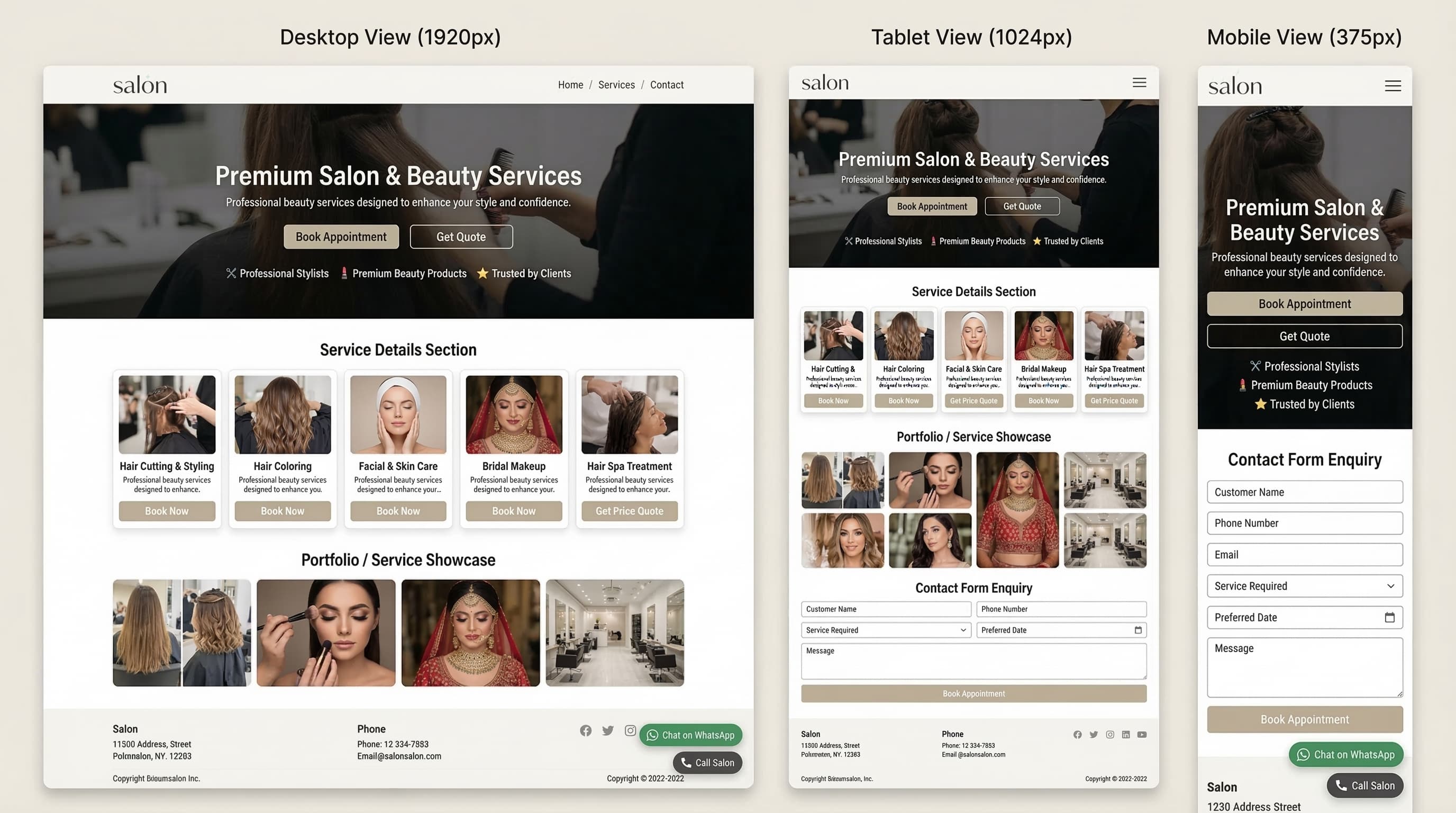Viewport: 1456px width, 813px height.
Task: Click the Twitter icon in desktop footer
Action: [607, 730]
